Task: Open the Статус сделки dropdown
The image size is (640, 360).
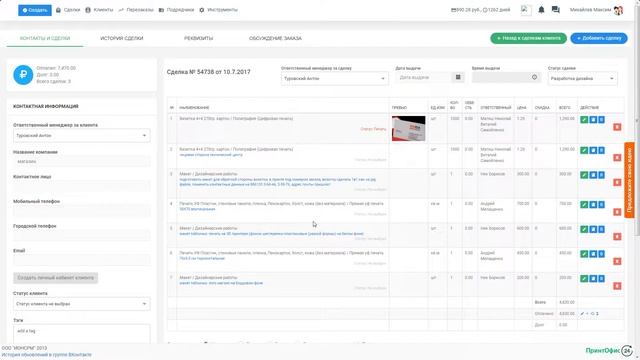Action: click(x=582, y=78)
